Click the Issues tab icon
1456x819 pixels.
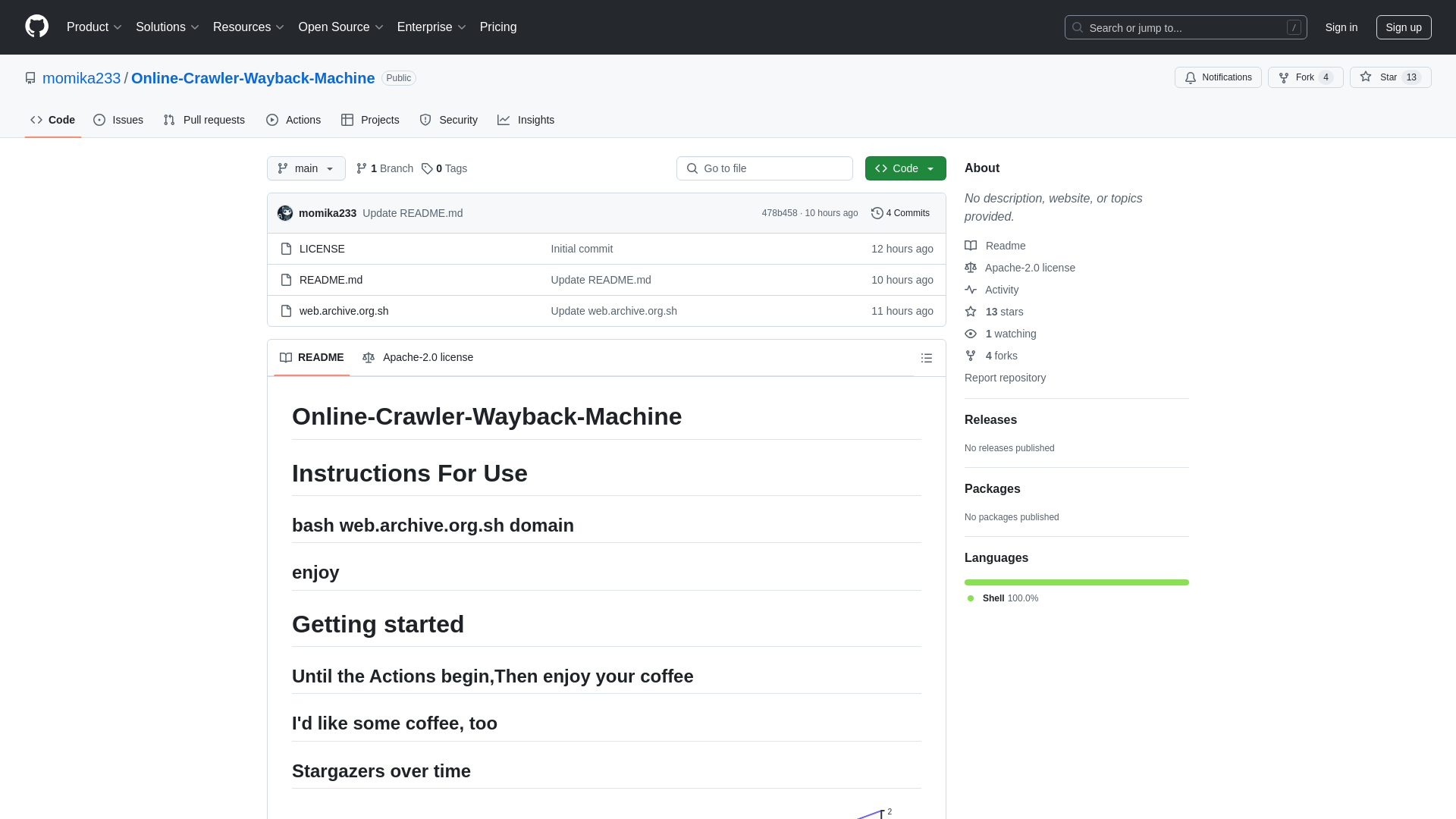[x=99, y=120]
